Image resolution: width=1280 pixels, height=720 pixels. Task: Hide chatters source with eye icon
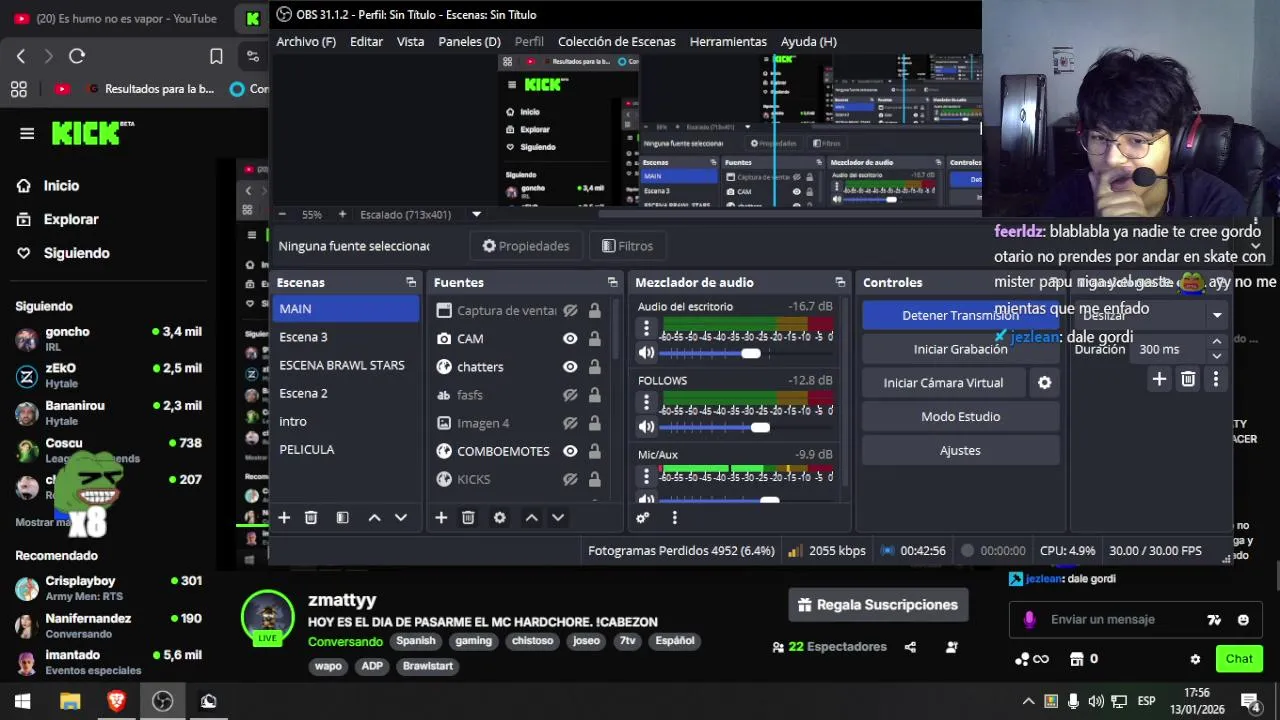pos(570,367)
